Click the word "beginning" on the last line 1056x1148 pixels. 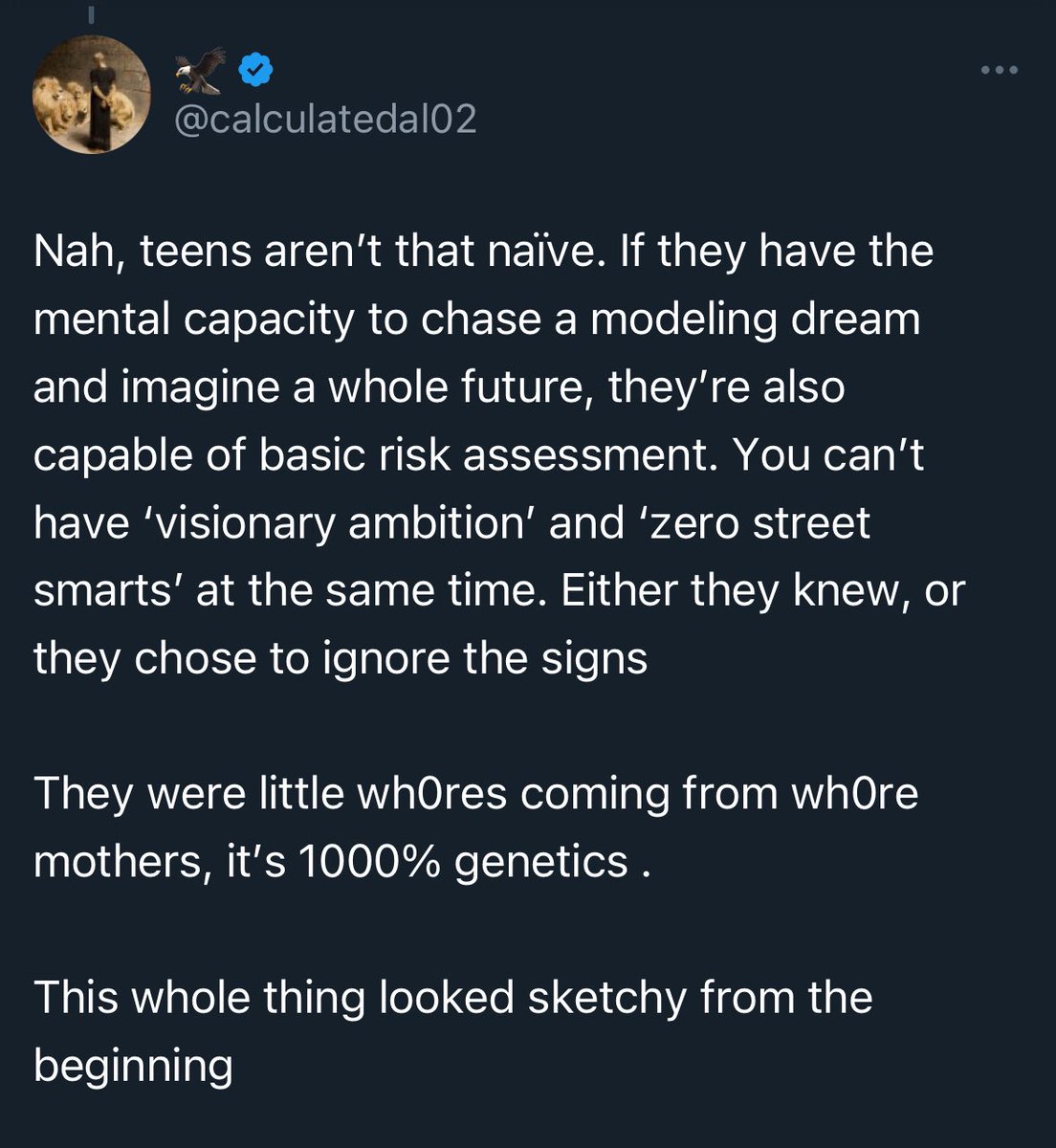pyautogui.click(x=133, y=1066)
